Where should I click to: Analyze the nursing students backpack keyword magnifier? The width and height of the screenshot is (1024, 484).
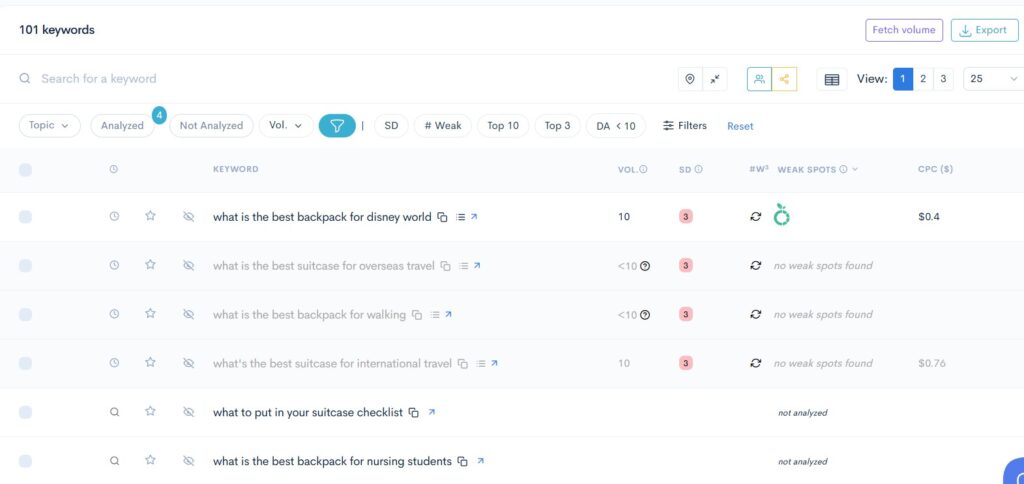click(x=114, y=461)
